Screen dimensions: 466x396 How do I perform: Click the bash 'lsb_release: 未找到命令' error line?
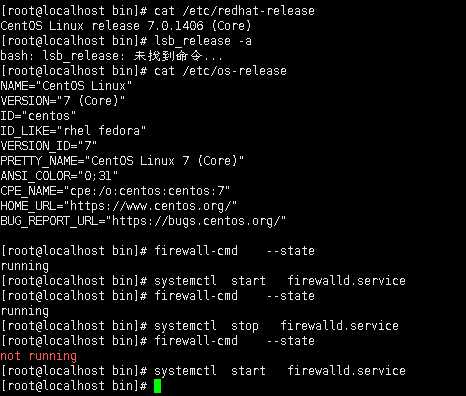[x=111, y=56]
